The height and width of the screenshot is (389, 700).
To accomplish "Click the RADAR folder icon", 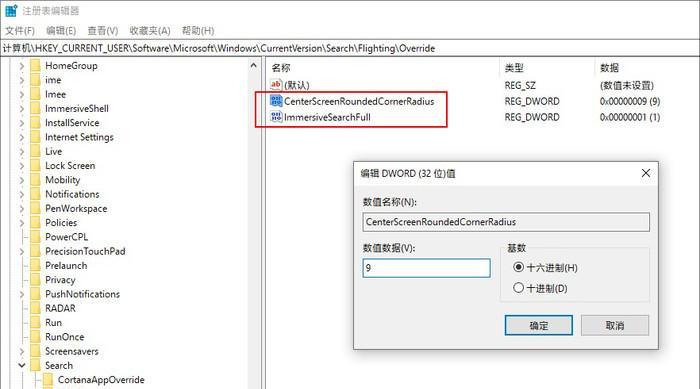I will pos(36,309).
